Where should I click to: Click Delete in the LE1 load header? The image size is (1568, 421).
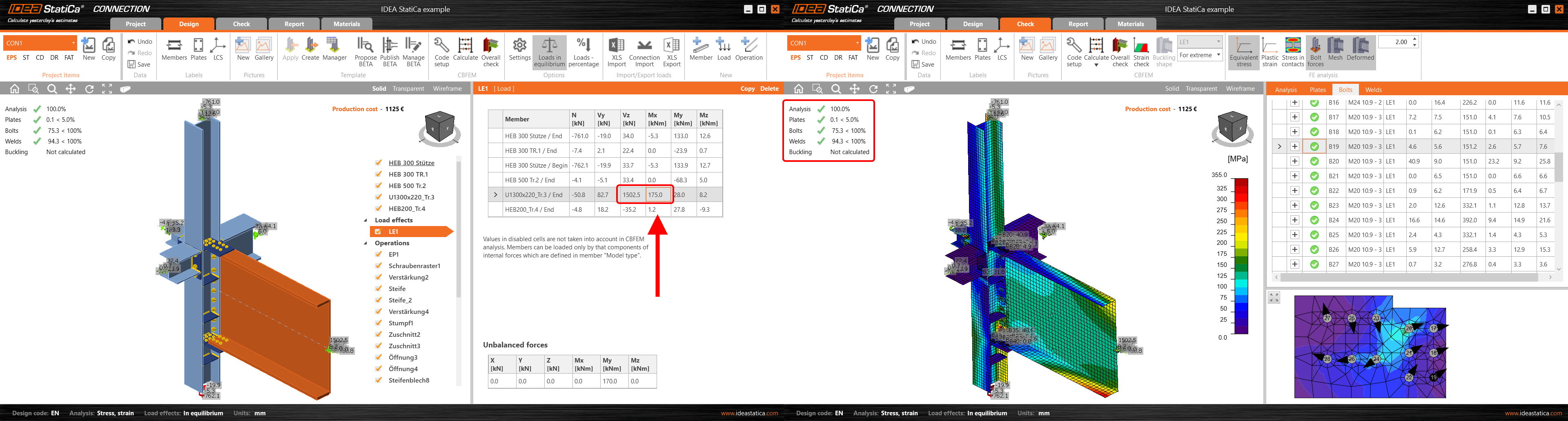tap(769, 89)
